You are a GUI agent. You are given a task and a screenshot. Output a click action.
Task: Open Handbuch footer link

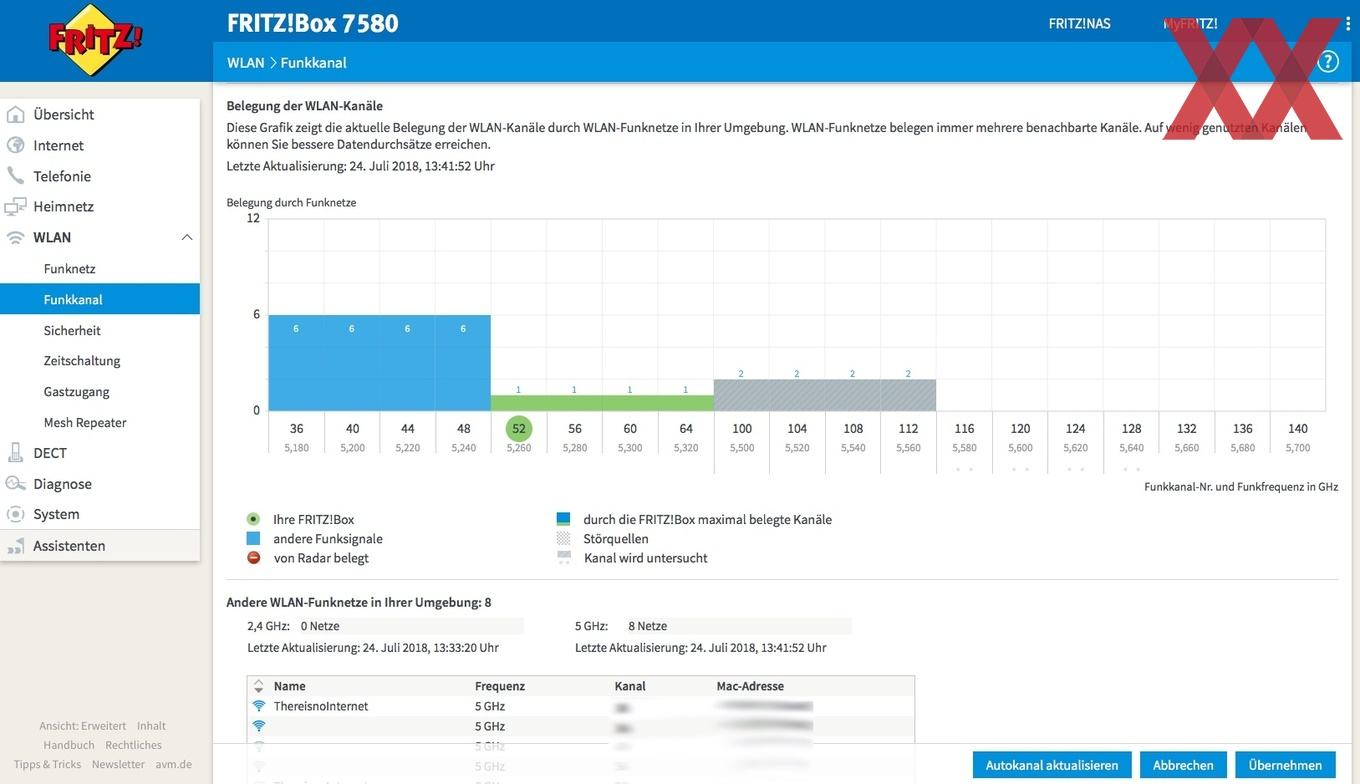[69, 745]
